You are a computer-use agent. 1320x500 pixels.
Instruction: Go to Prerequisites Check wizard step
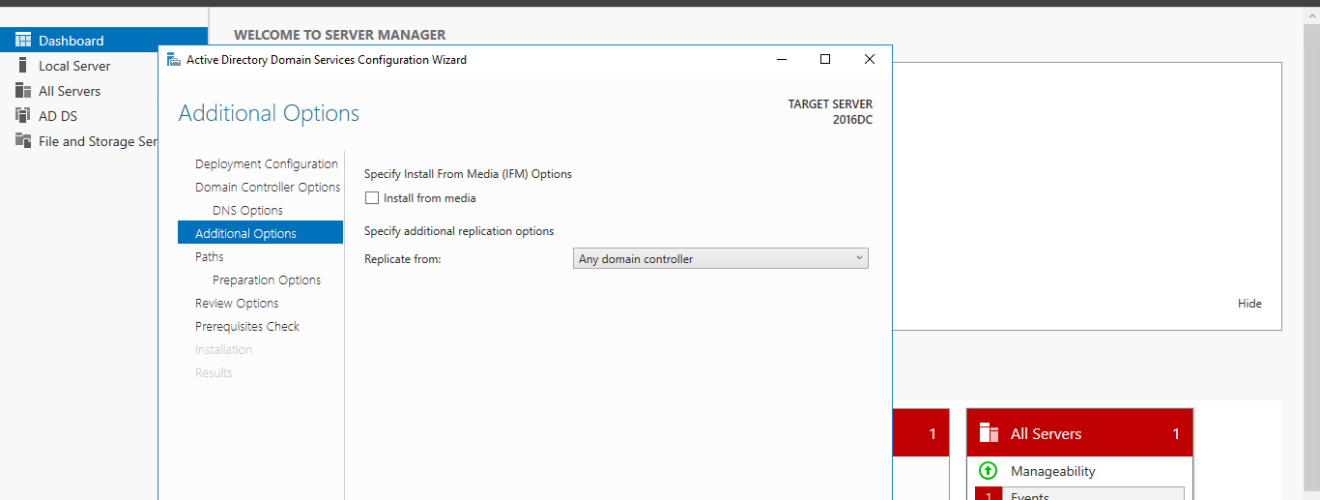point(247,326)
